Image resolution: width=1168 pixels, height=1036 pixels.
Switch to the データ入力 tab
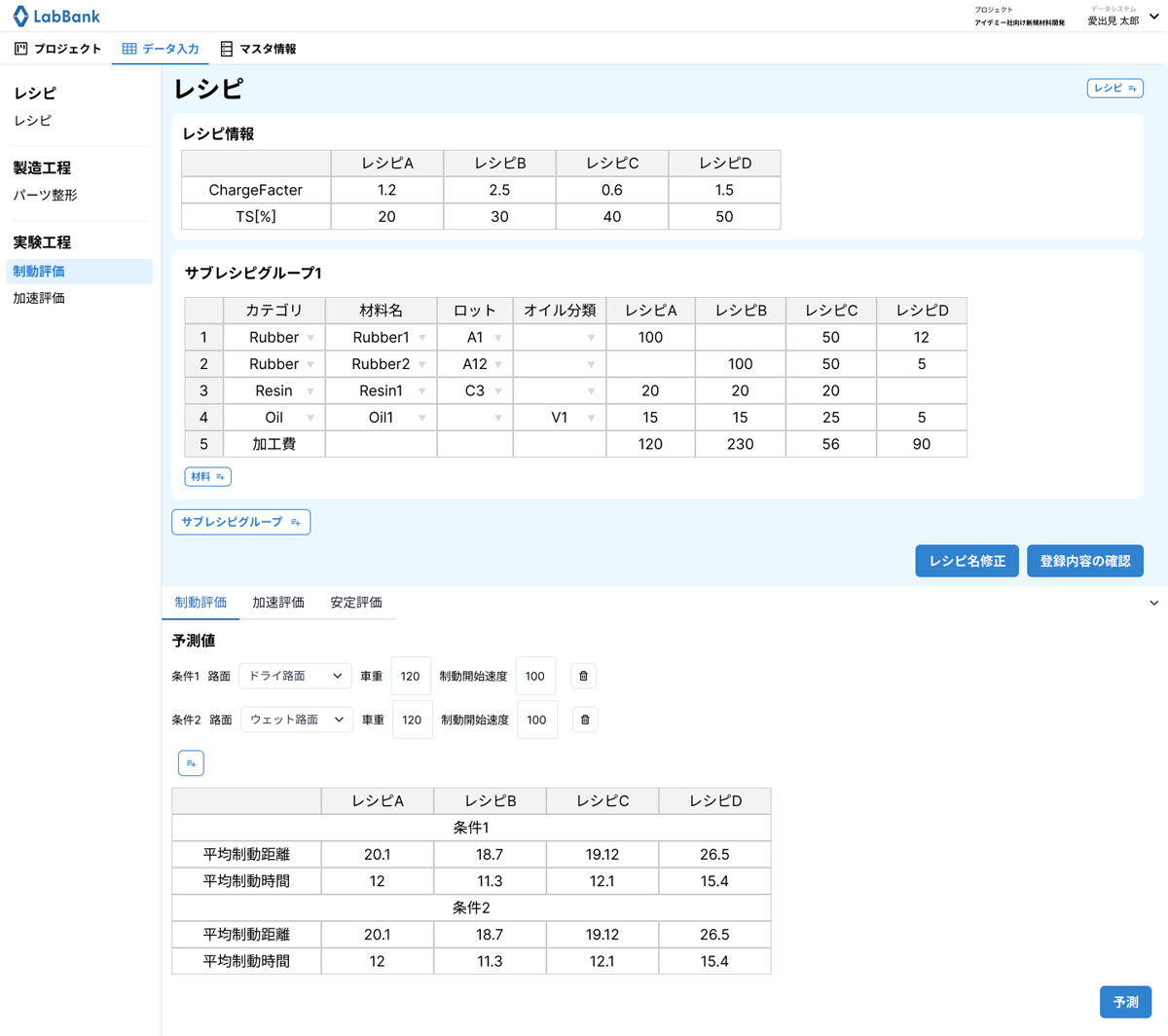(161, 49)
